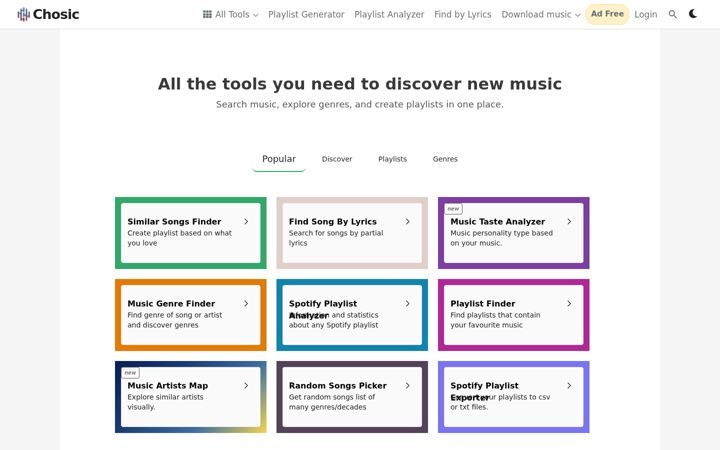Image resolution: width=720 pixels, height=450 pixels.
Task: Click 'Music personality type based on your music.'
Action: (501, 238)
